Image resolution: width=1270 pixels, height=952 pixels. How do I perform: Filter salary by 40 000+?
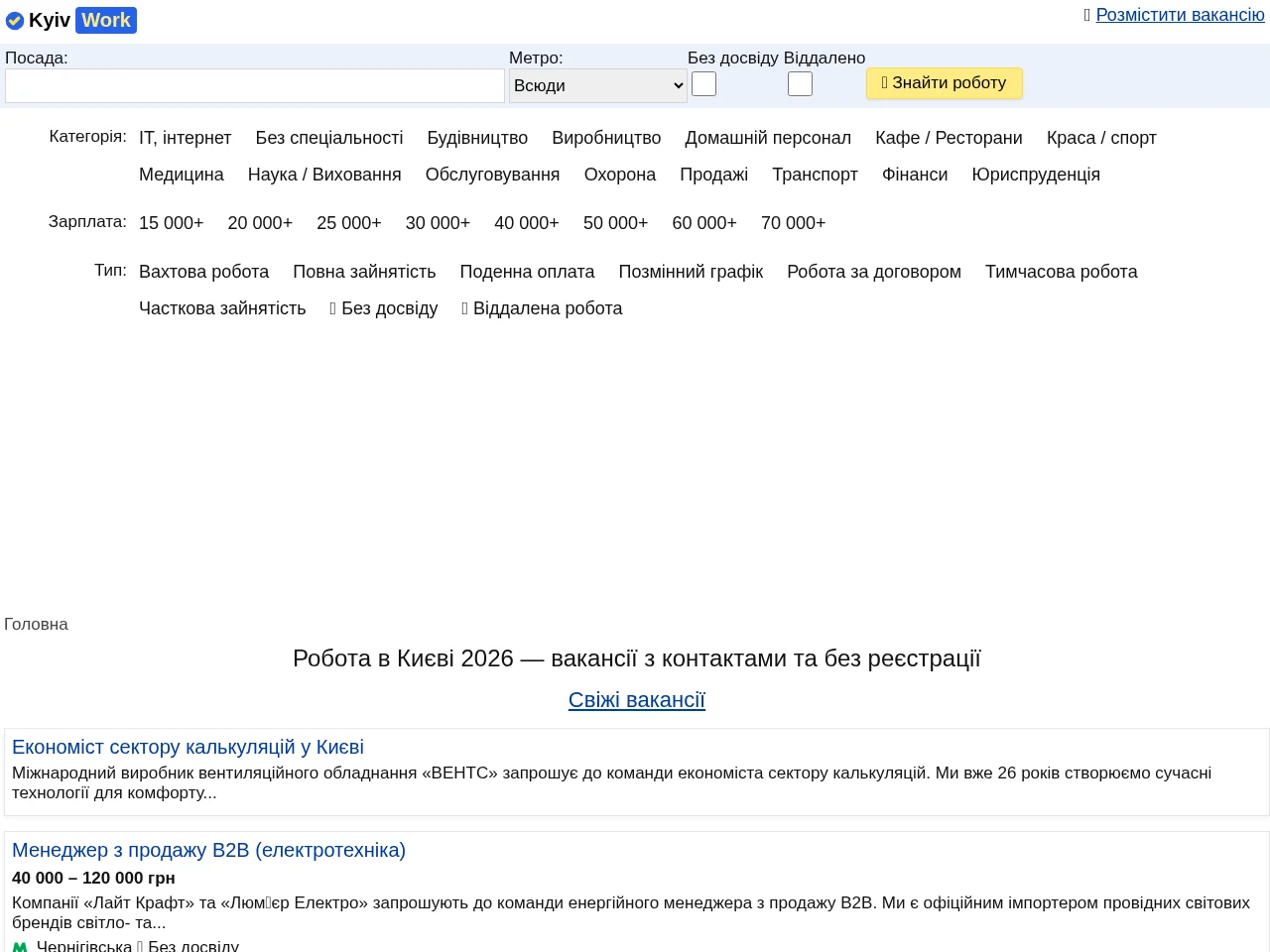(x=527, y=223)
